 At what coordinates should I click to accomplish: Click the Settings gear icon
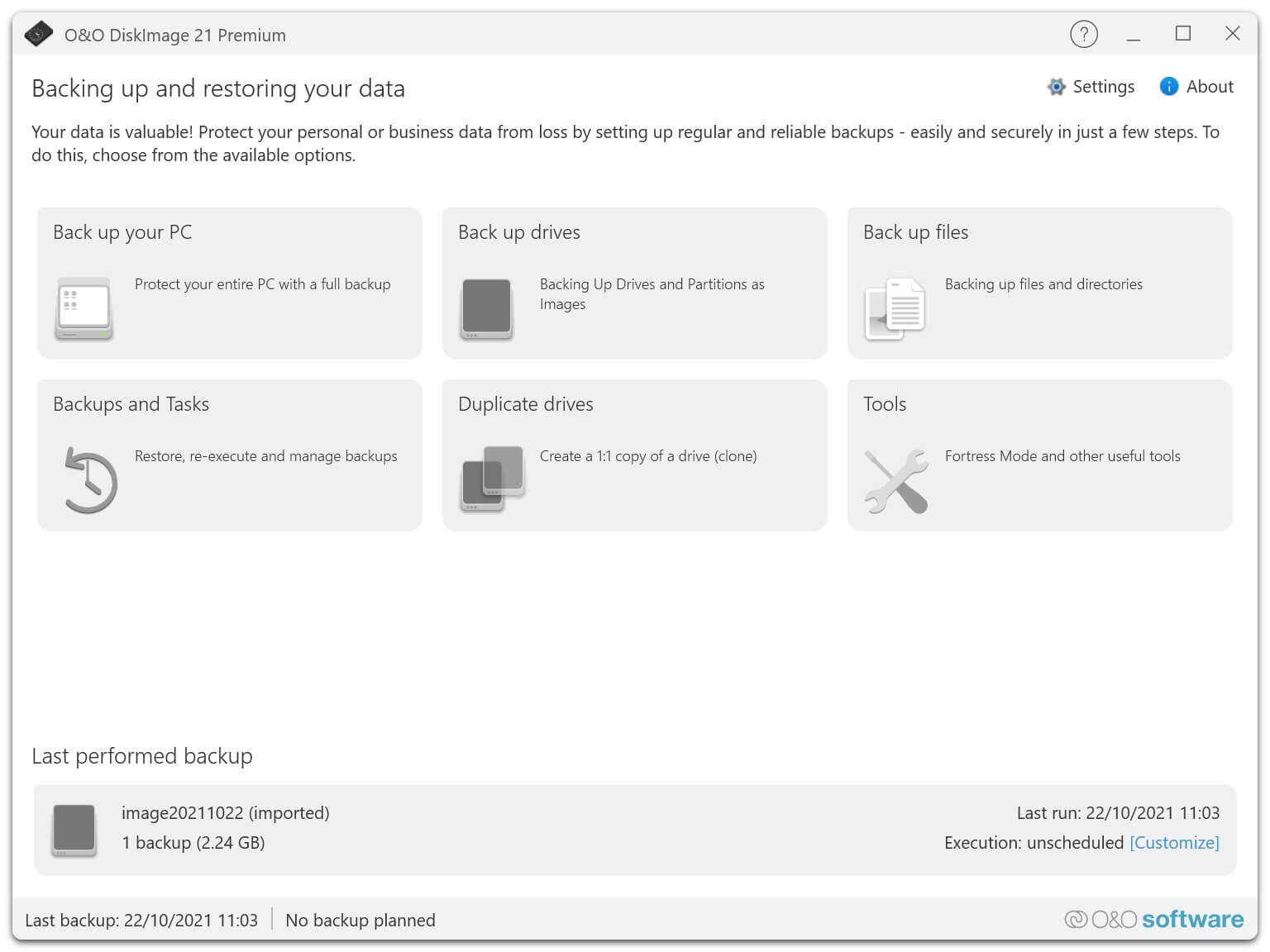(x=1056, y=87)
